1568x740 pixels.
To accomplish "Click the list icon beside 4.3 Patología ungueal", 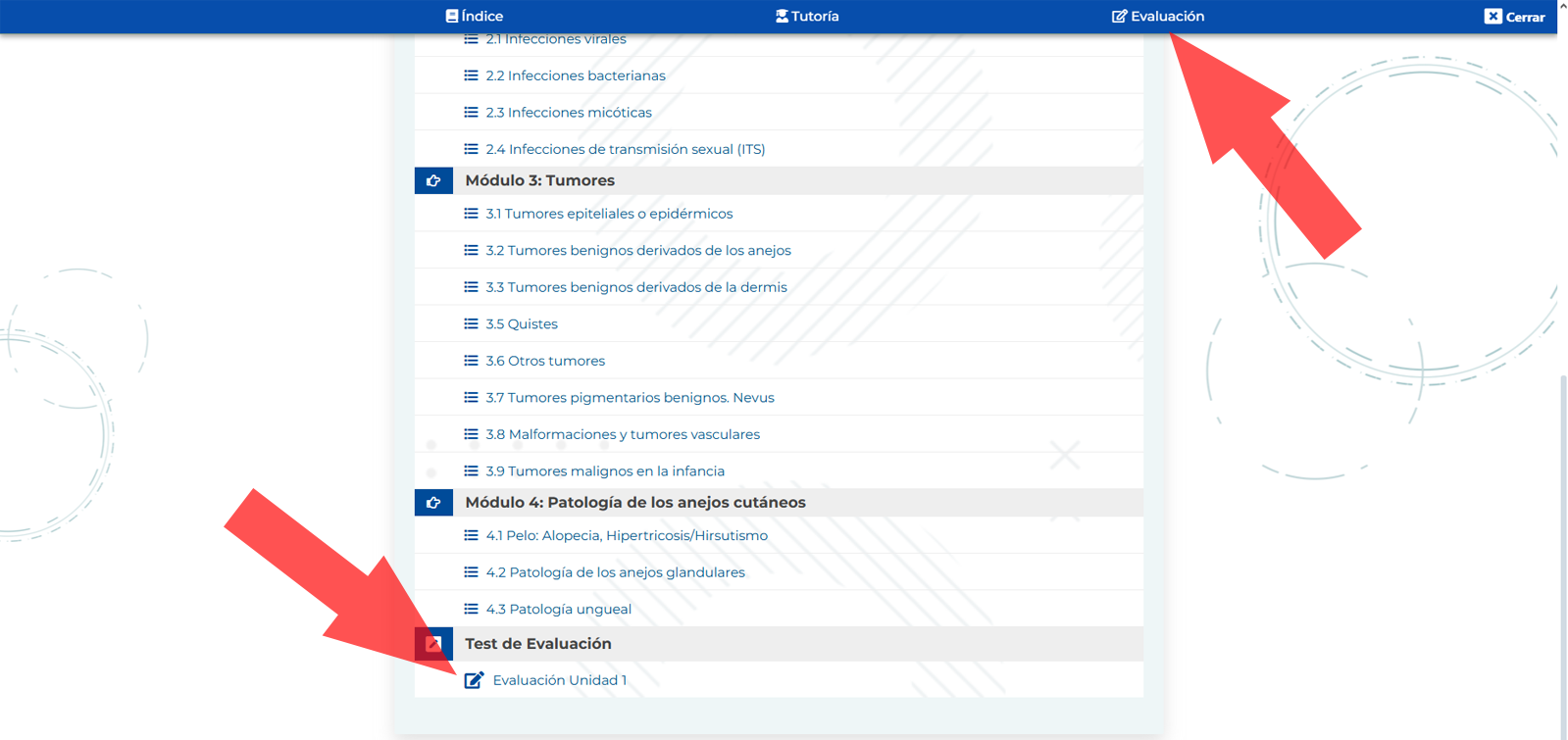I will (x=471, y=609).
